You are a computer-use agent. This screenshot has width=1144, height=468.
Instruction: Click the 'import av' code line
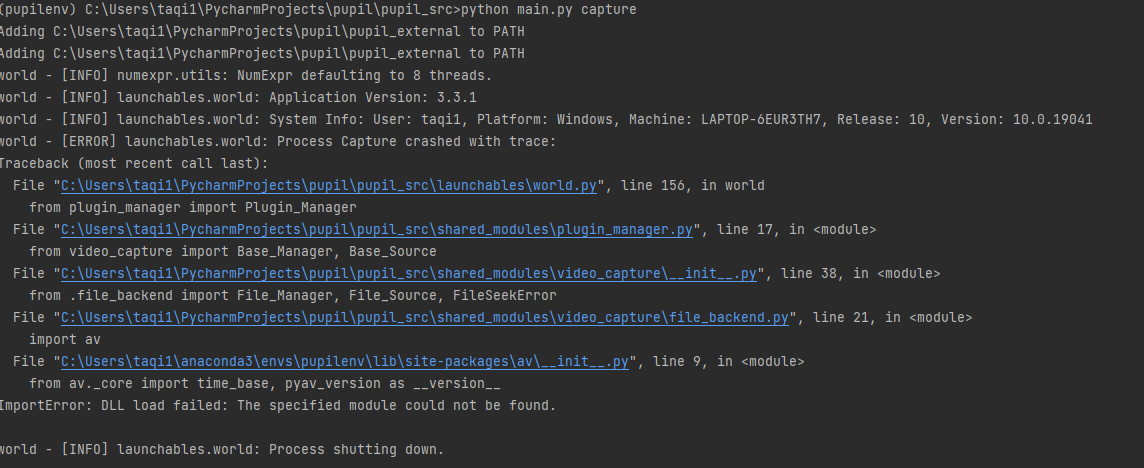(65, 340)
